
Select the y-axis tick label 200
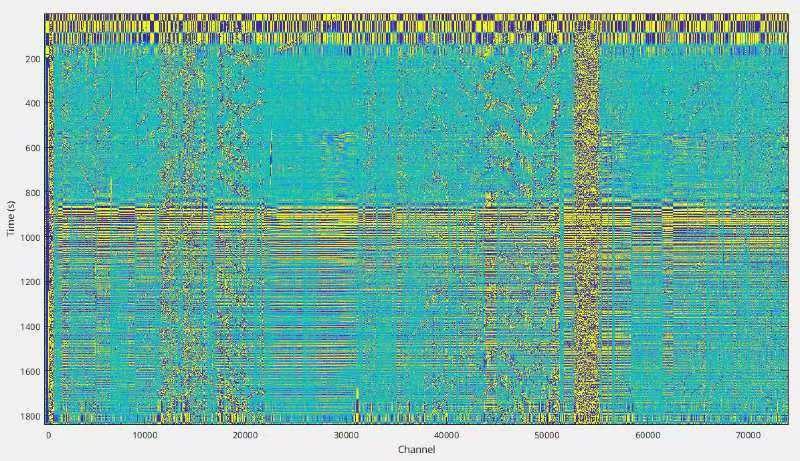point(32,59)
